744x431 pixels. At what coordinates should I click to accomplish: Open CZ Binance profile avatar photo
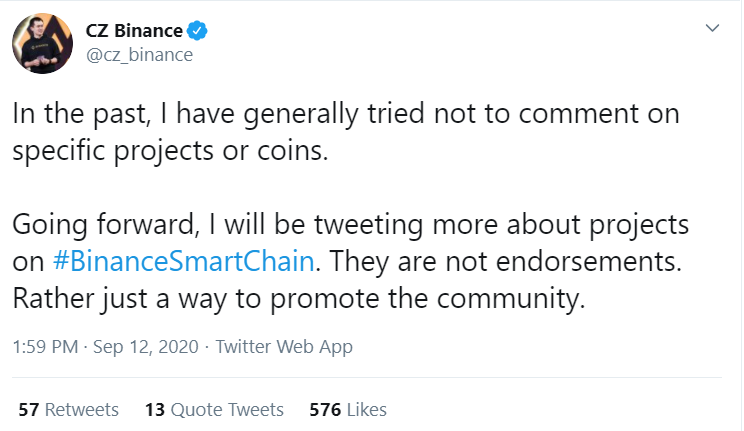click(43, 43)
